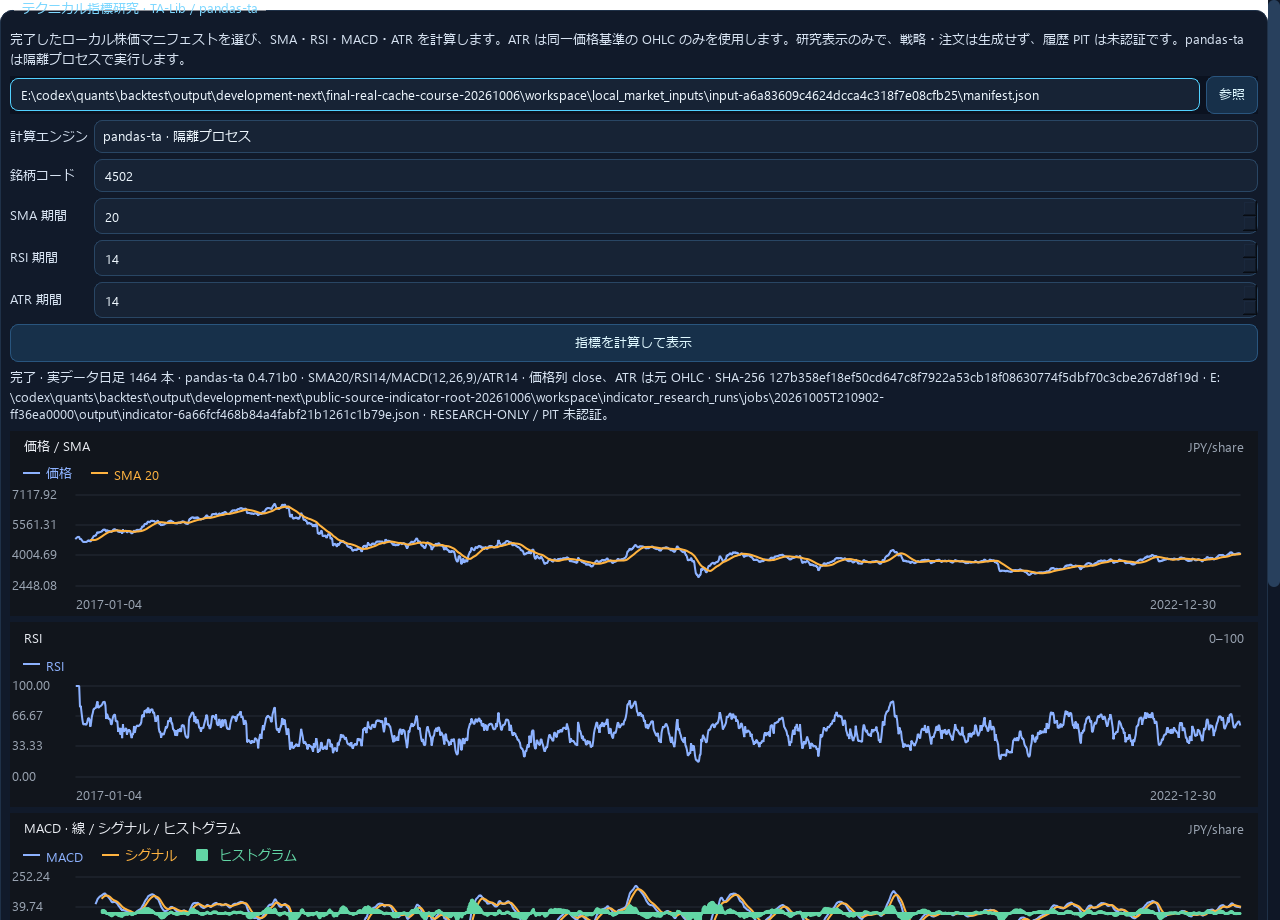Toggle the SMA 20 legend entry

124,475
